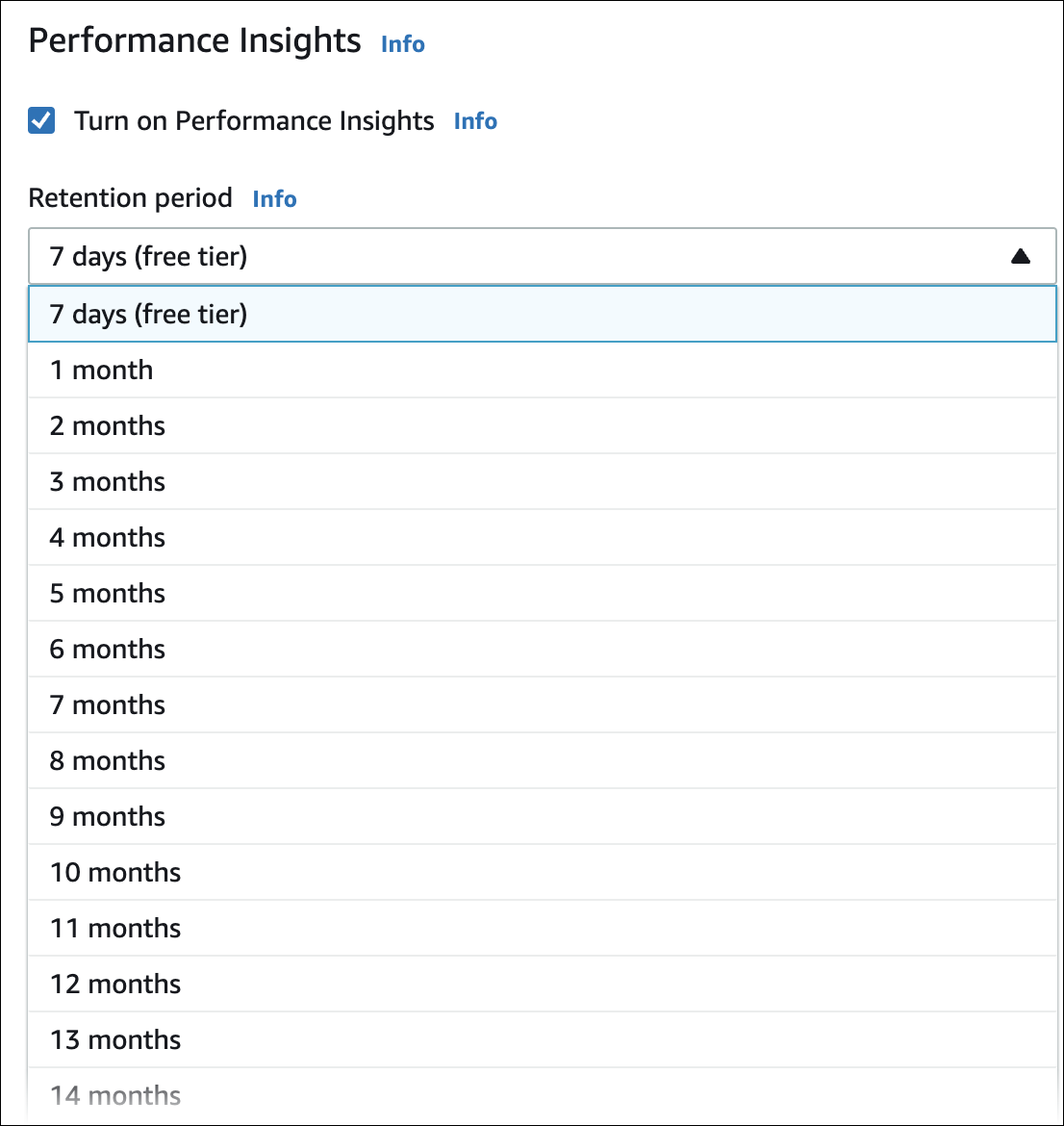Choose 7 months retention period
1064x1126 pixels.
107,704
